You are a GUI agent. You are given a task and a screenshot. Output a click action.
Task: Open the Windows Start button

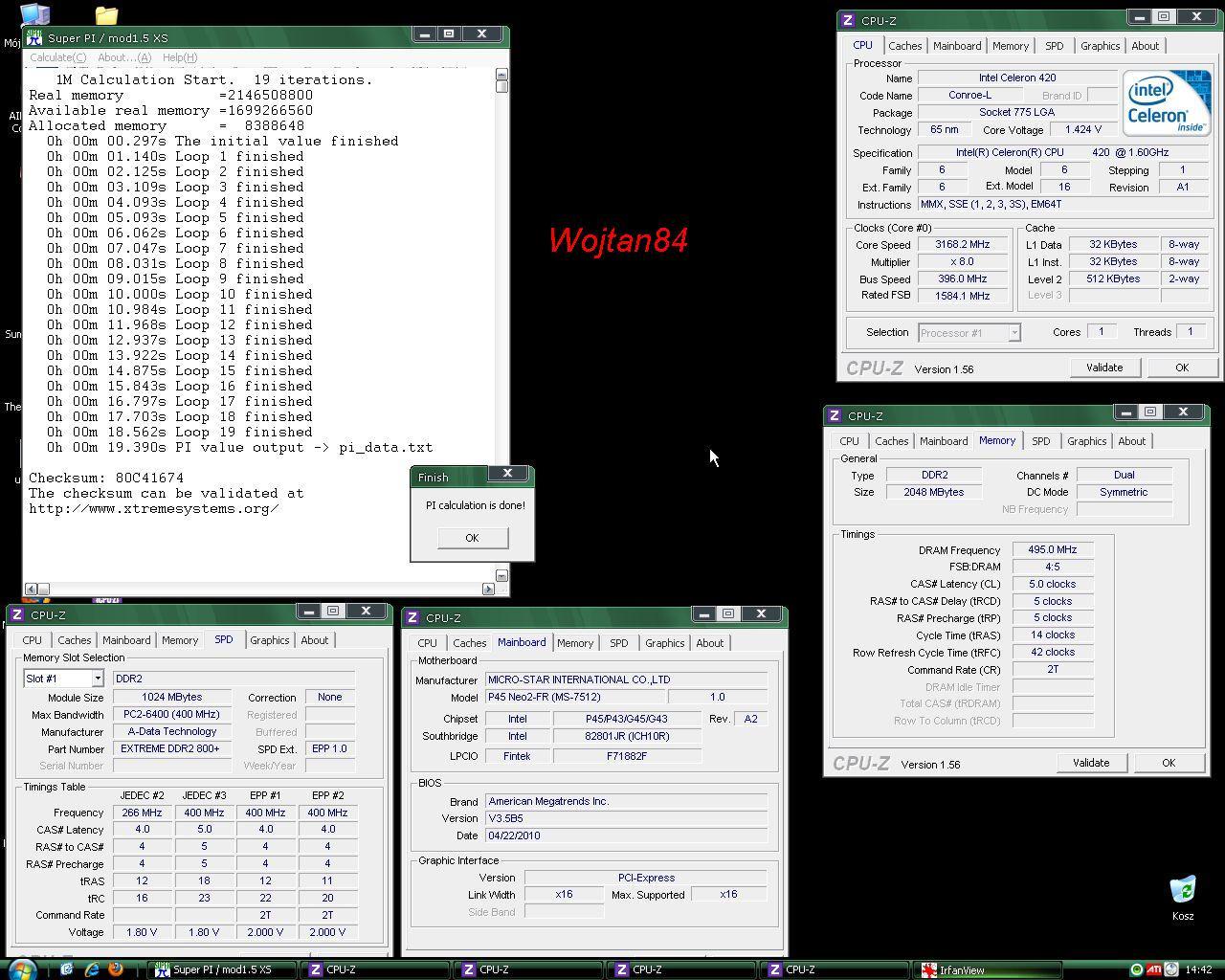[21, 969]
